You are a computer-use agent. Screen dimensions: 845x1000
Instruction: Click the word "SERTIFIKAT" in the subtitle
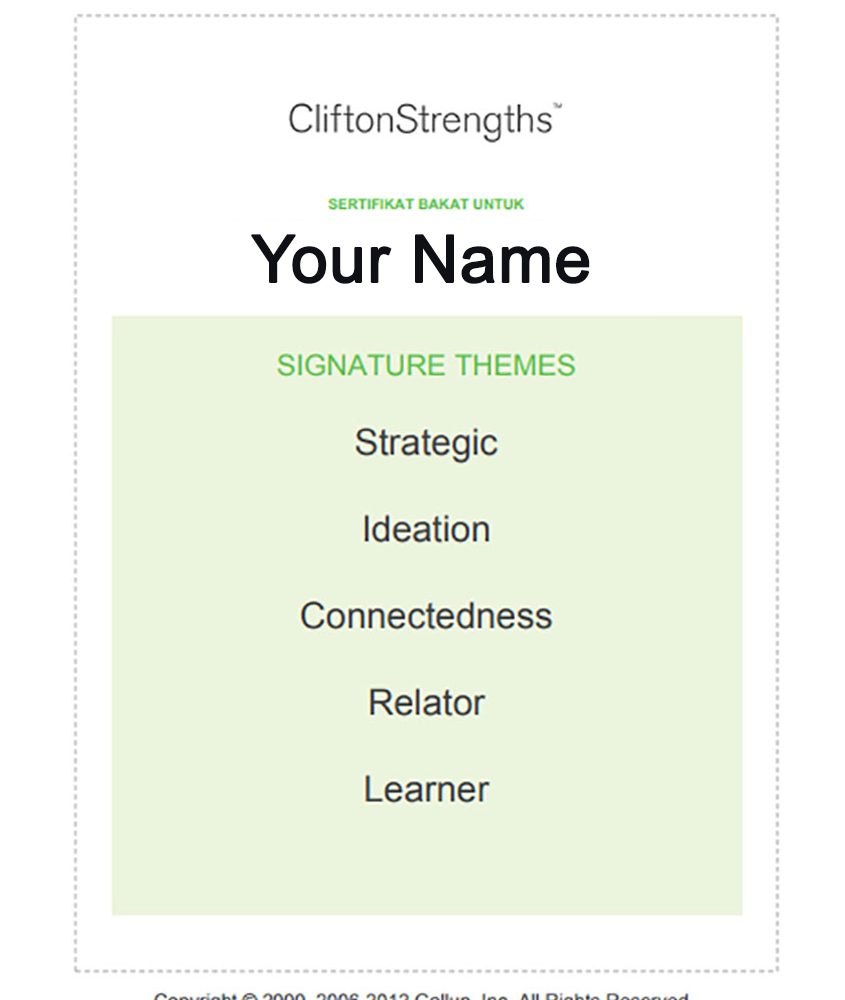pyautogui.click(x=370, y=204)
